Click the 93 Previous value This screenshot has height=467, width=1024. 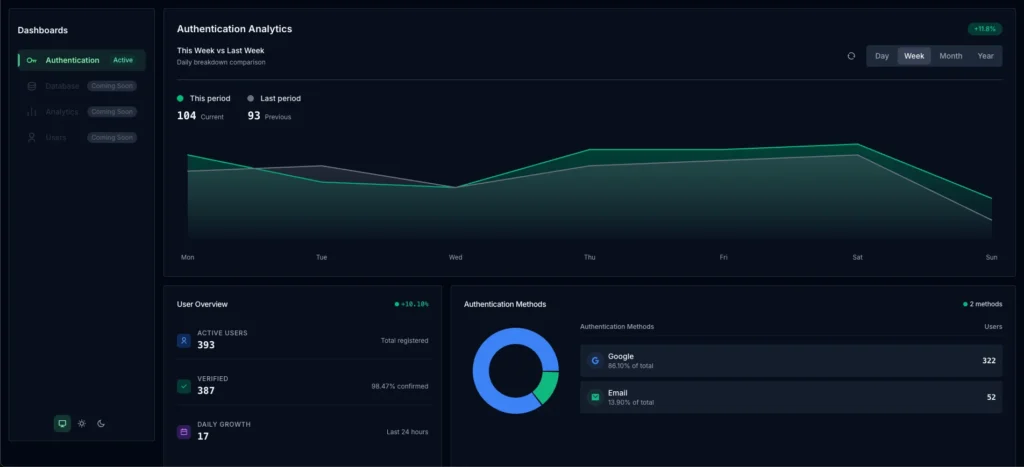tap(254, 116)
